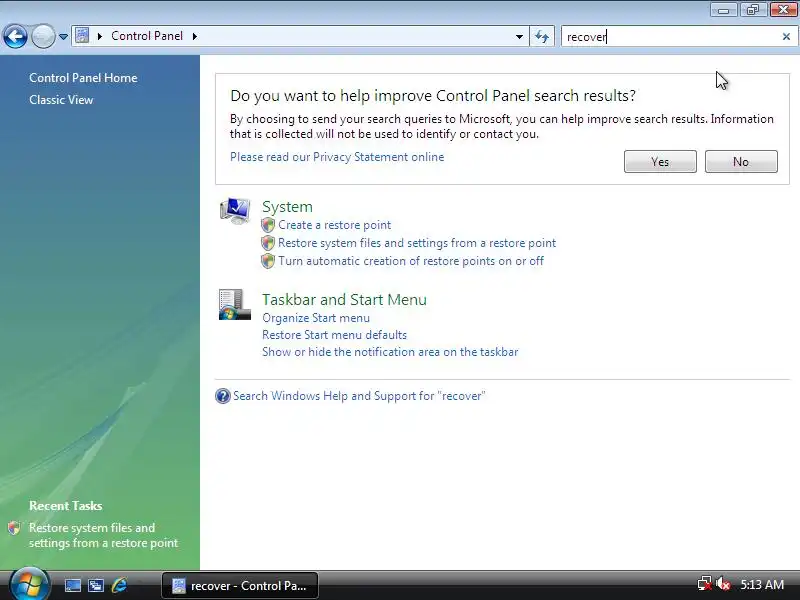Open Restore system files and settings link
Viewport: 800px width, 600px height.
pos(417,243)
